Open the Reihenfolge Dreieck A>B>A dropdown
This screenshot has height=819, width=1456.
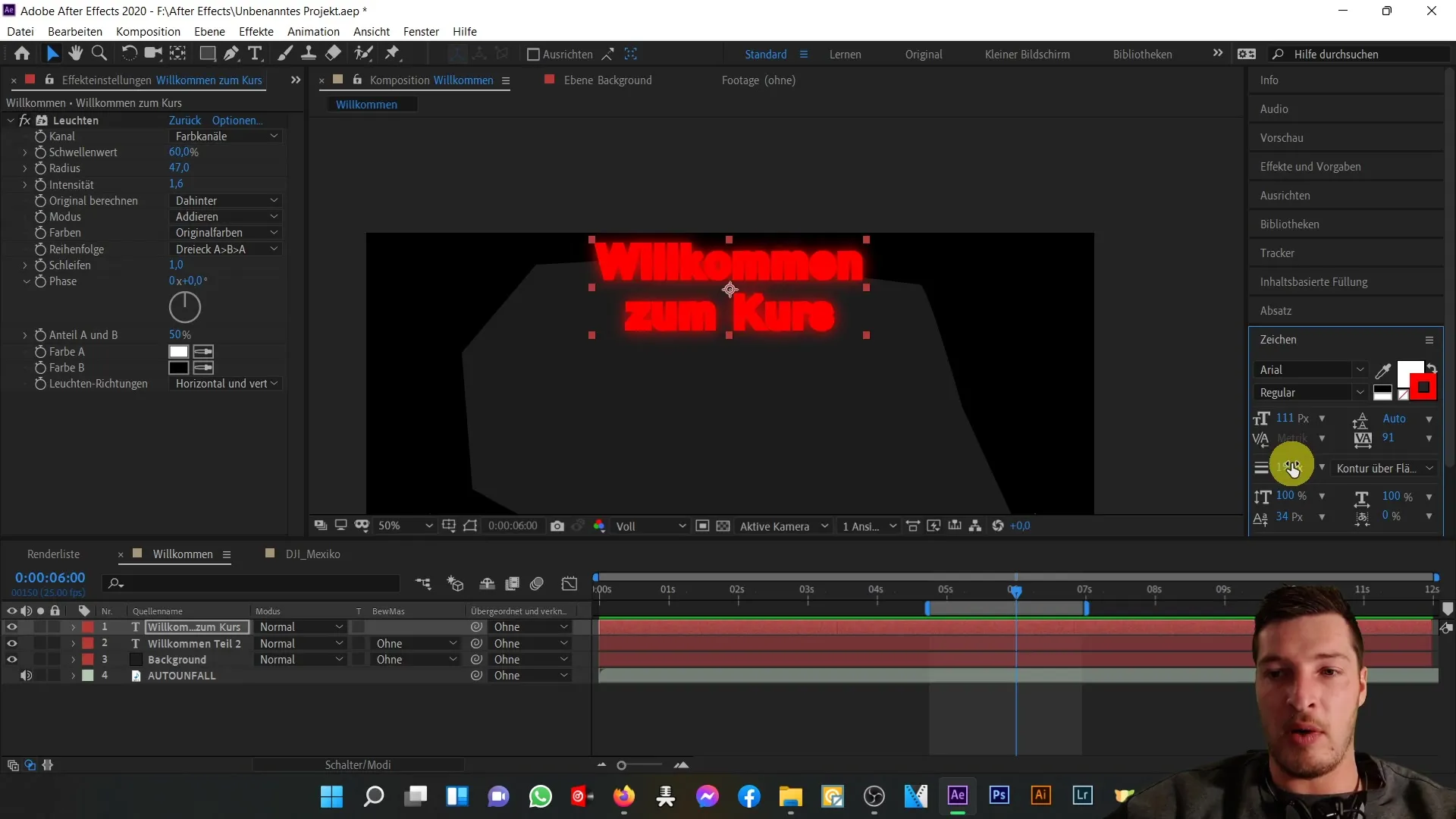click(x=225, y=249)
